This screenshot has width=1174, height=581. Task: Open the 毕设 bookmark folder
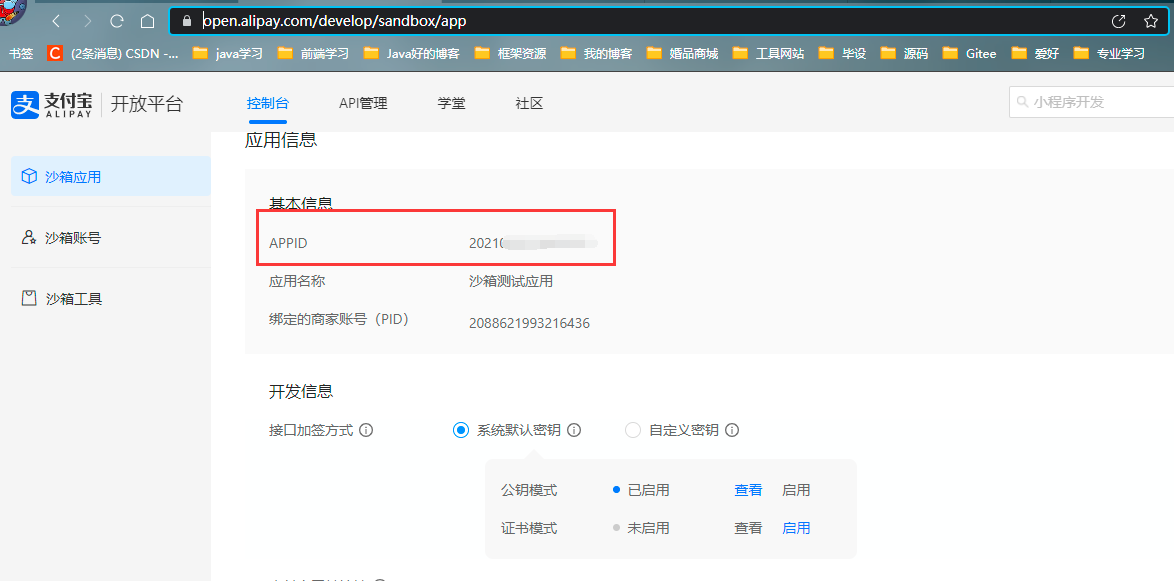(x=842, y=53)
